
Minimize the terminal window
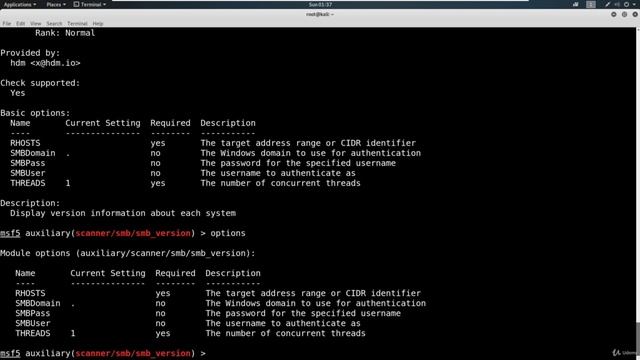[x=613, y=14]
